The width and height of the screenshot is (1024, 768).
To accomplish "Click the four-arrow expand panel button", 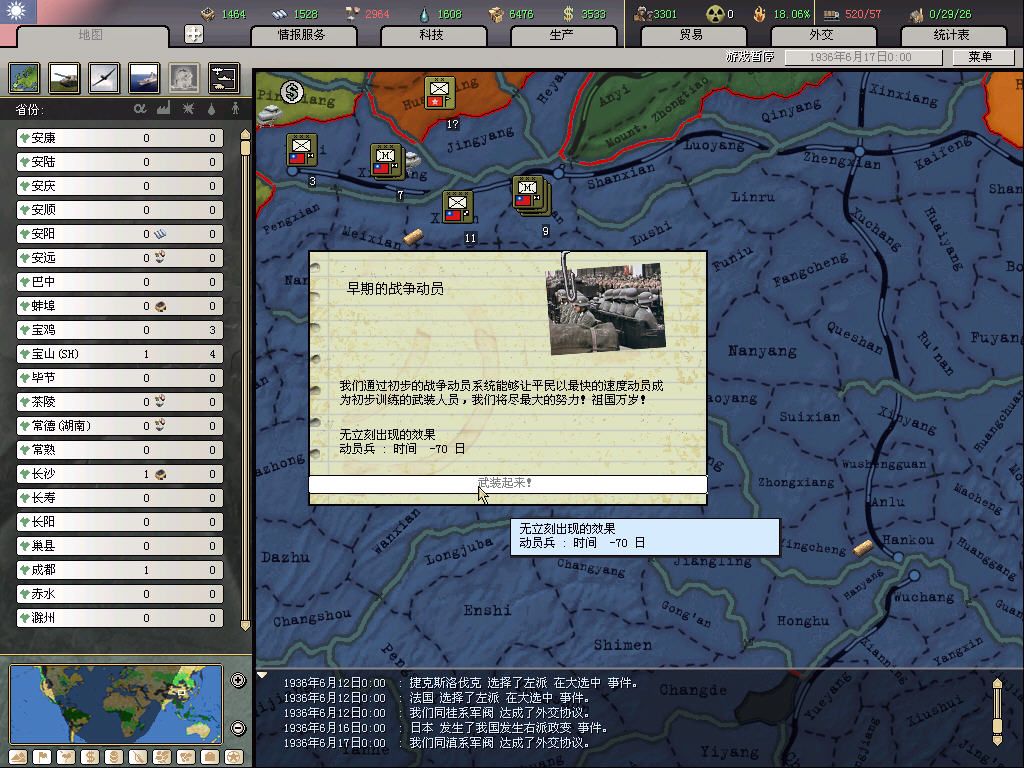I will (x=194, y=34).
